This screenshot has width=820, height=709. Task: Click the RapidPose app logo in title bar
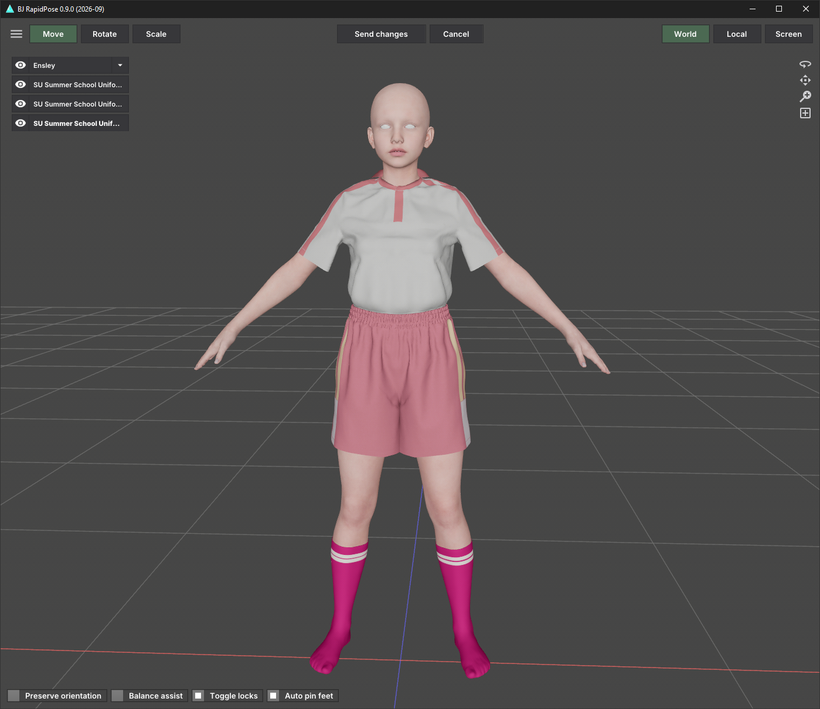coord(9,9)
